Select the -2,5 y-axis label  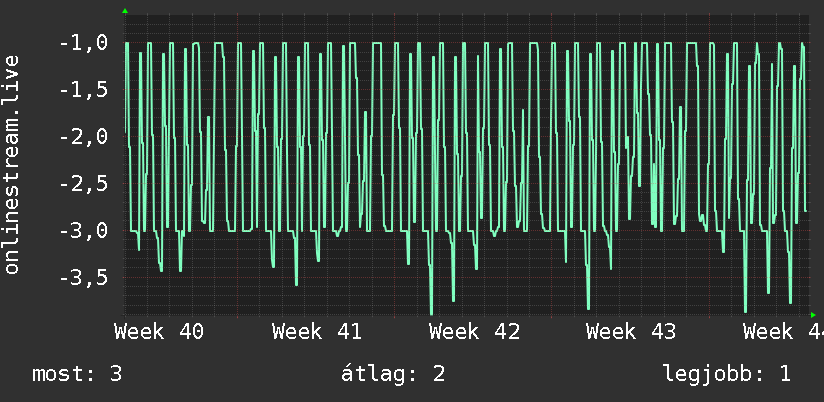pos(84,184)
